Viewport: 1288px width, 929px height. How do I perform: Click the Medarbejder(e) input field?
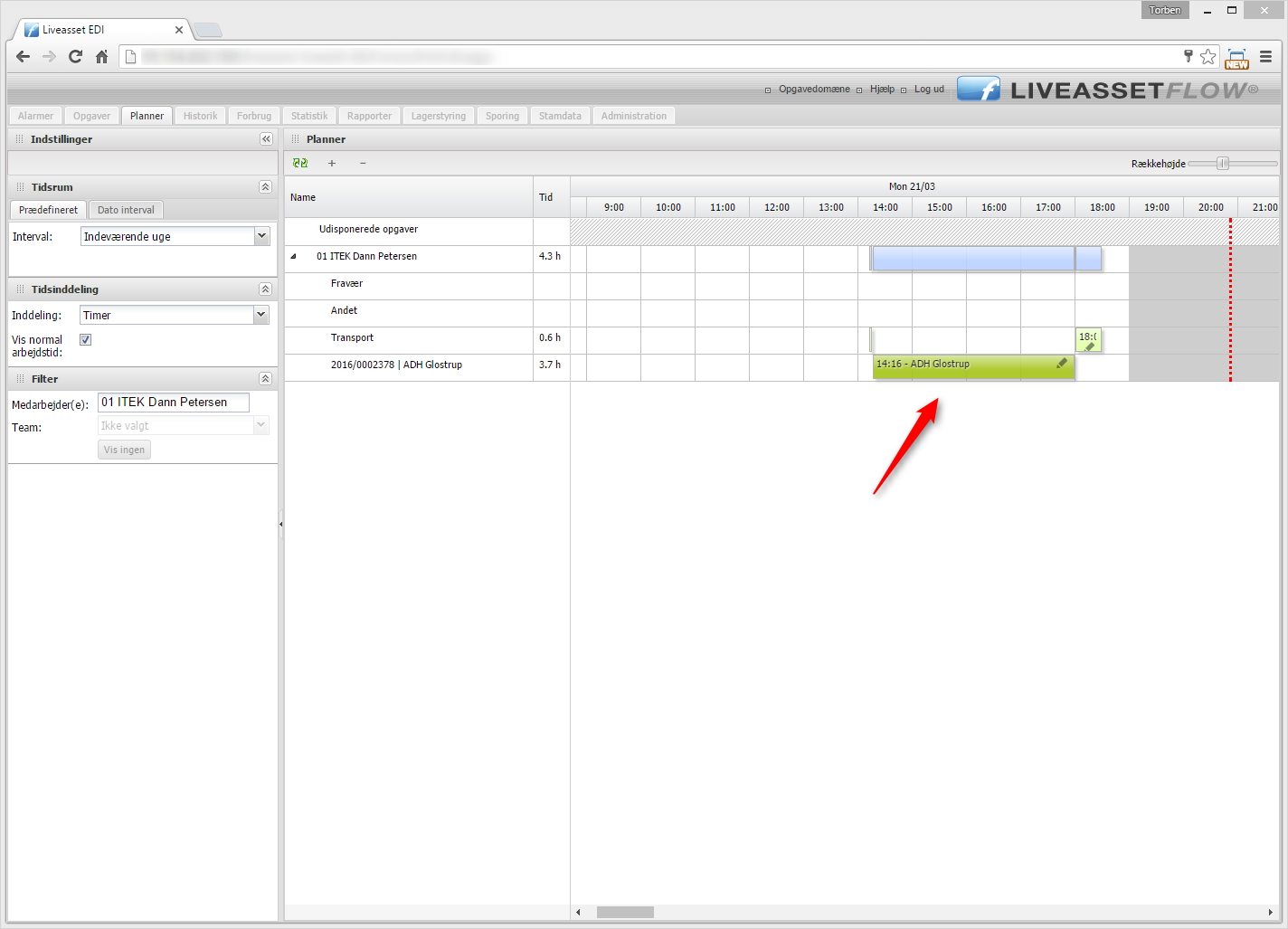[x=173, y=403]
